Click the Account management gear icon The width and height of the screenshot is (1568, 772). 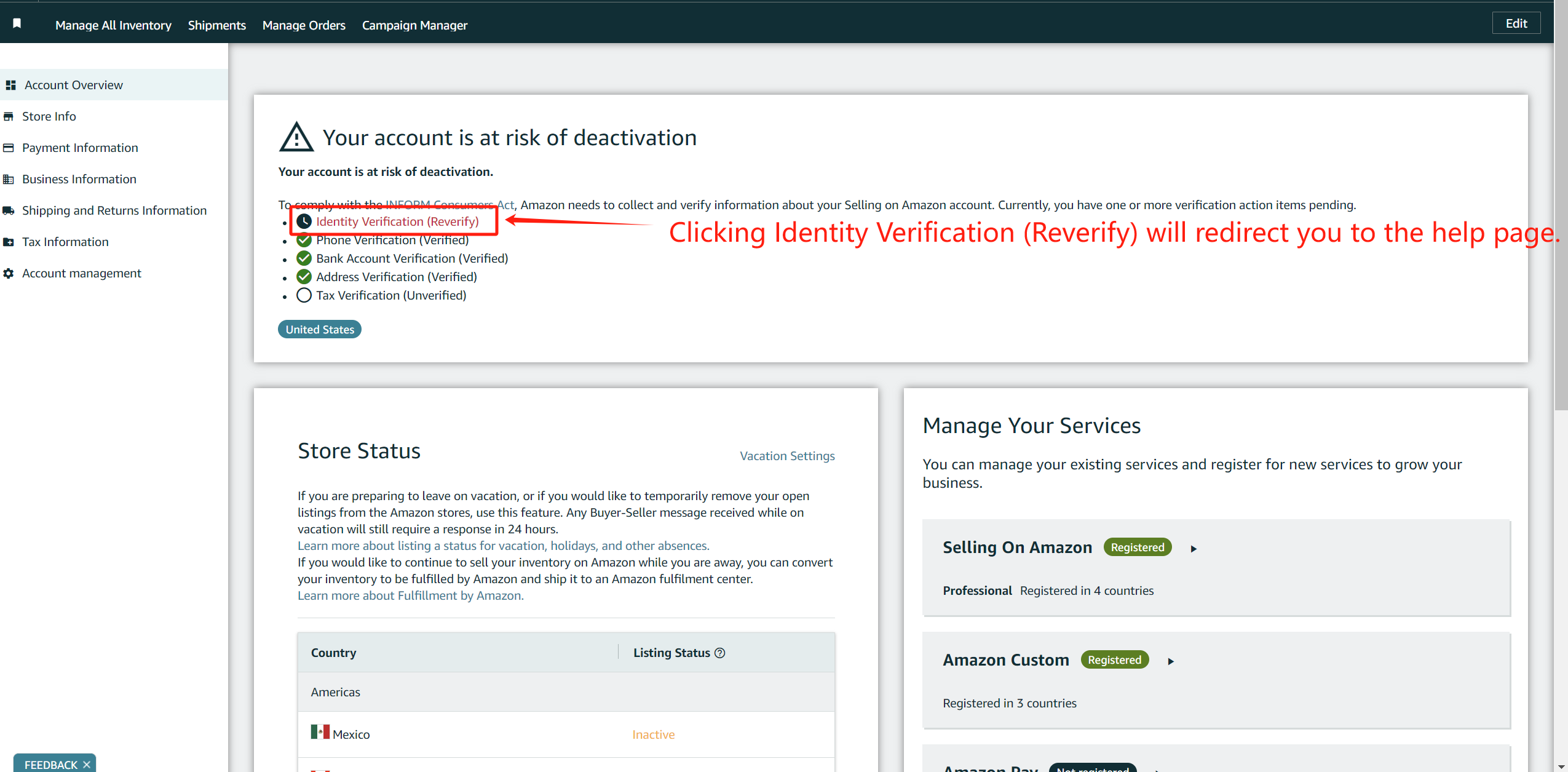(9, 273)
